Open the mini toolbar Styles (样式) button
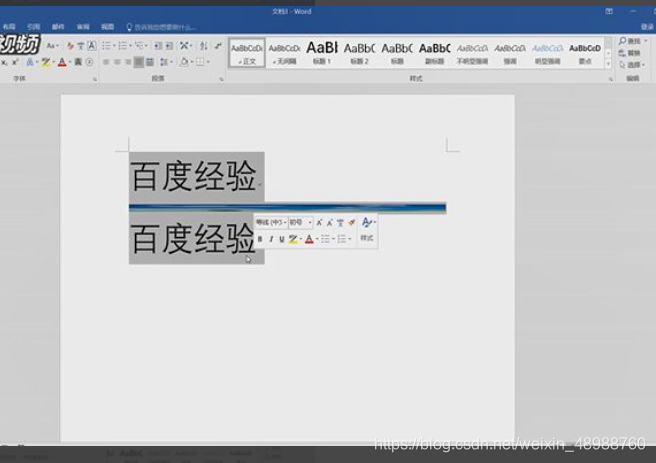Screen dimensions: 656x463 tap(367, 229)
